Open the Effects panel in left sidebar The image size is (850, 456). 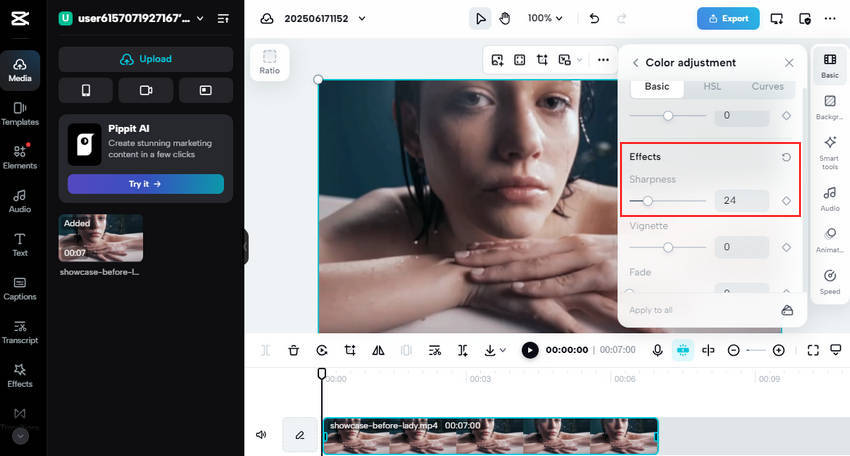pos(20,376)
